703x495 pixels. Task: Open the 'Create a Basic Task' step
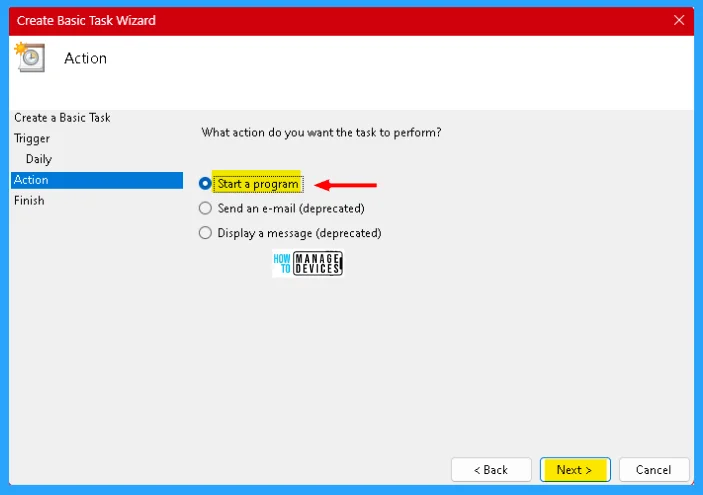tap(62, 118)
